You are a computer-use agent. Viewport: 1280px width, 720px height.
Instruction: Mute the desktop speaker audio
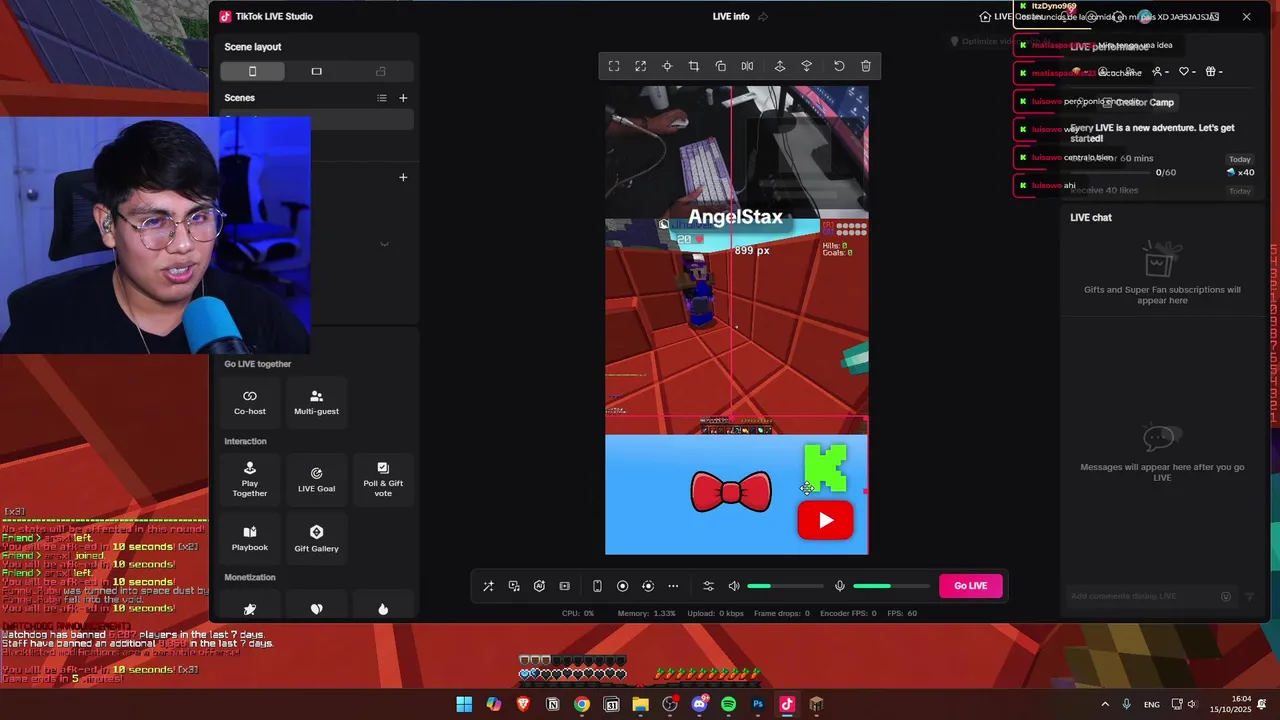[x=734, y=586]
